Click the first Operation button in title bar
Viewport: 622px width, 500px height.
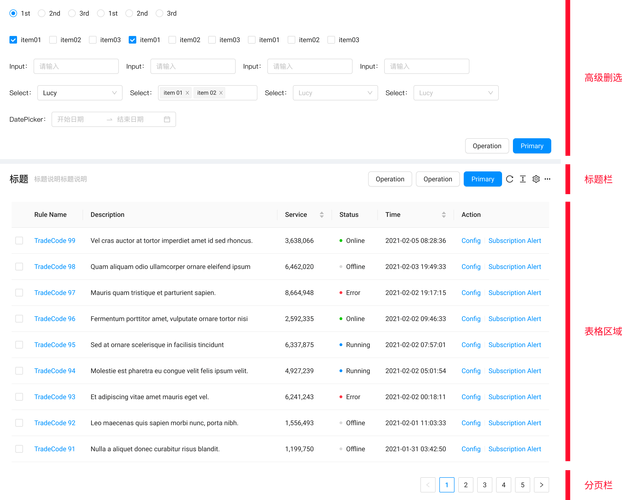390,179
